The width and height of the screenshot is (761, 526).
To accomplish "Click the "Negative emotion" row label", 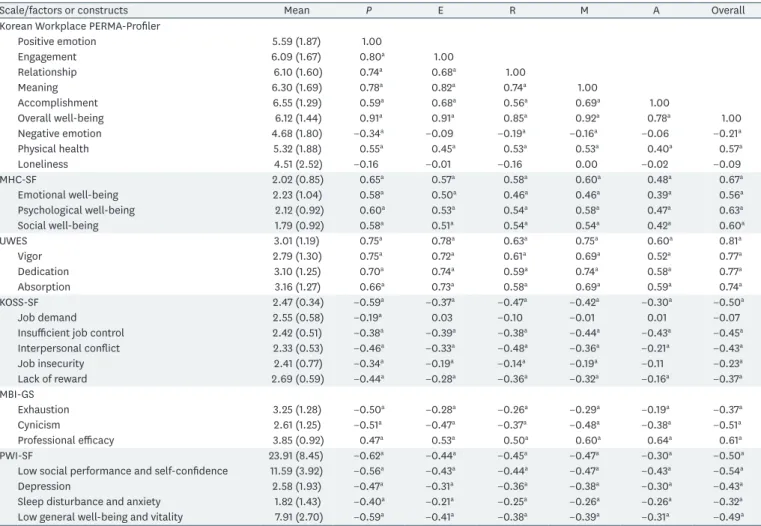I will [x=59, y=133].
